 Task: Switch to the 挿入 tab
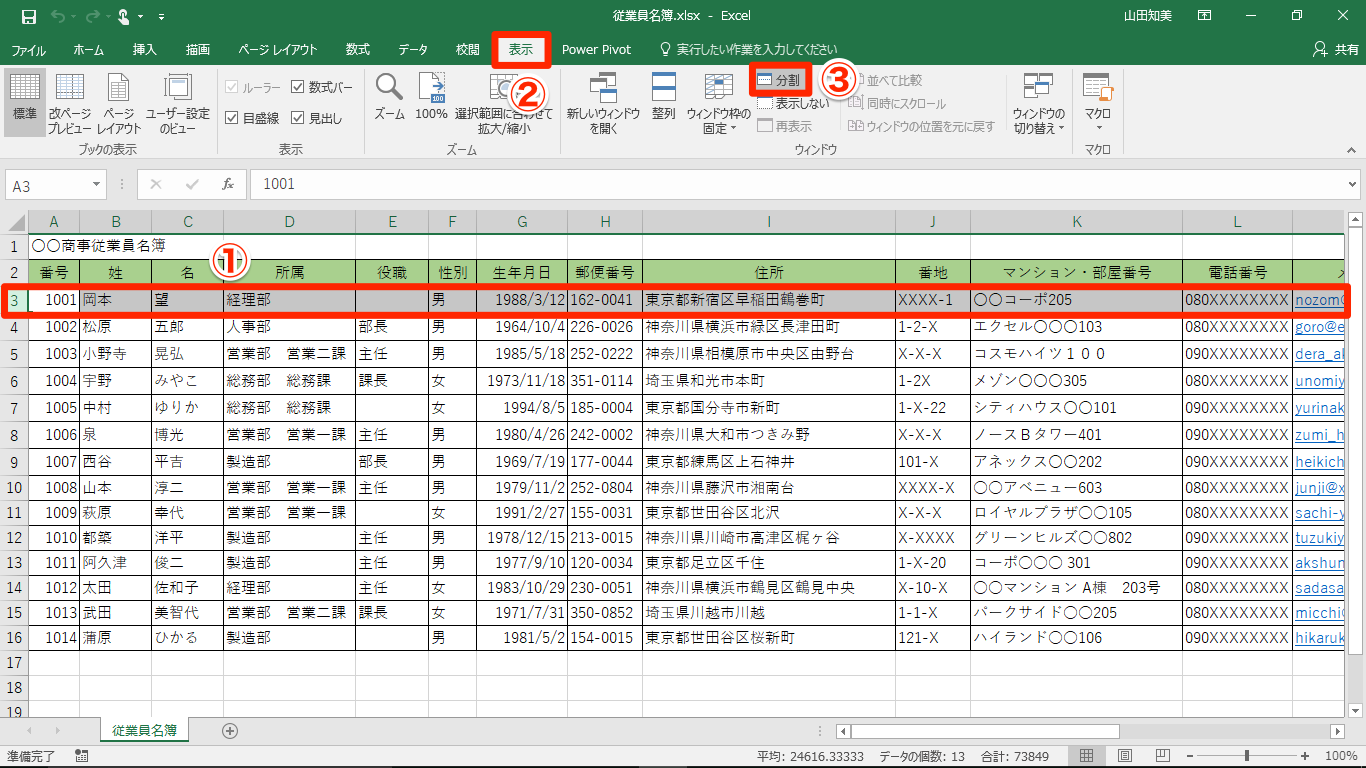click(145, 49)
